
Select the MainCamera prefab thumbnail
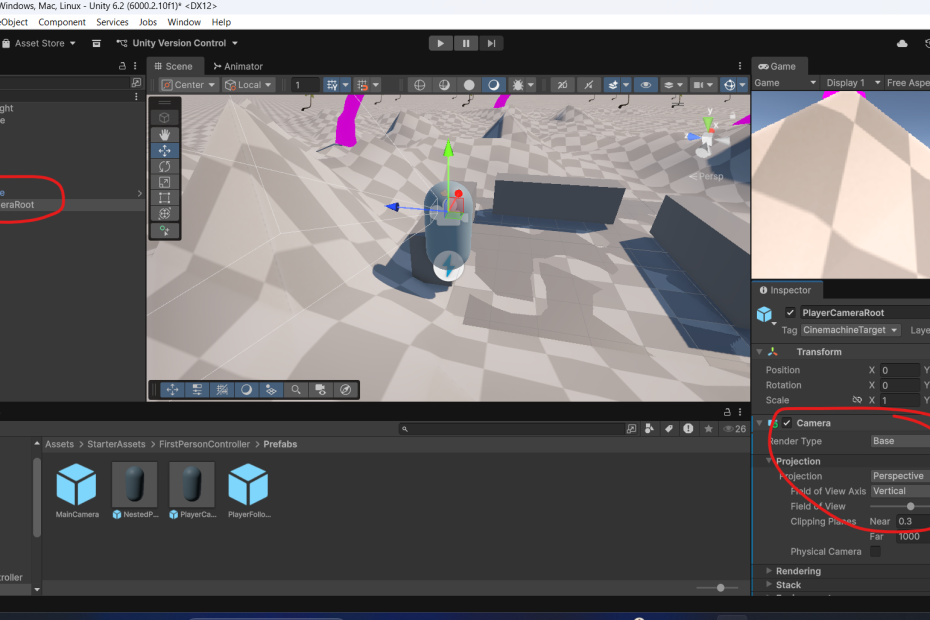coord(77,486)
